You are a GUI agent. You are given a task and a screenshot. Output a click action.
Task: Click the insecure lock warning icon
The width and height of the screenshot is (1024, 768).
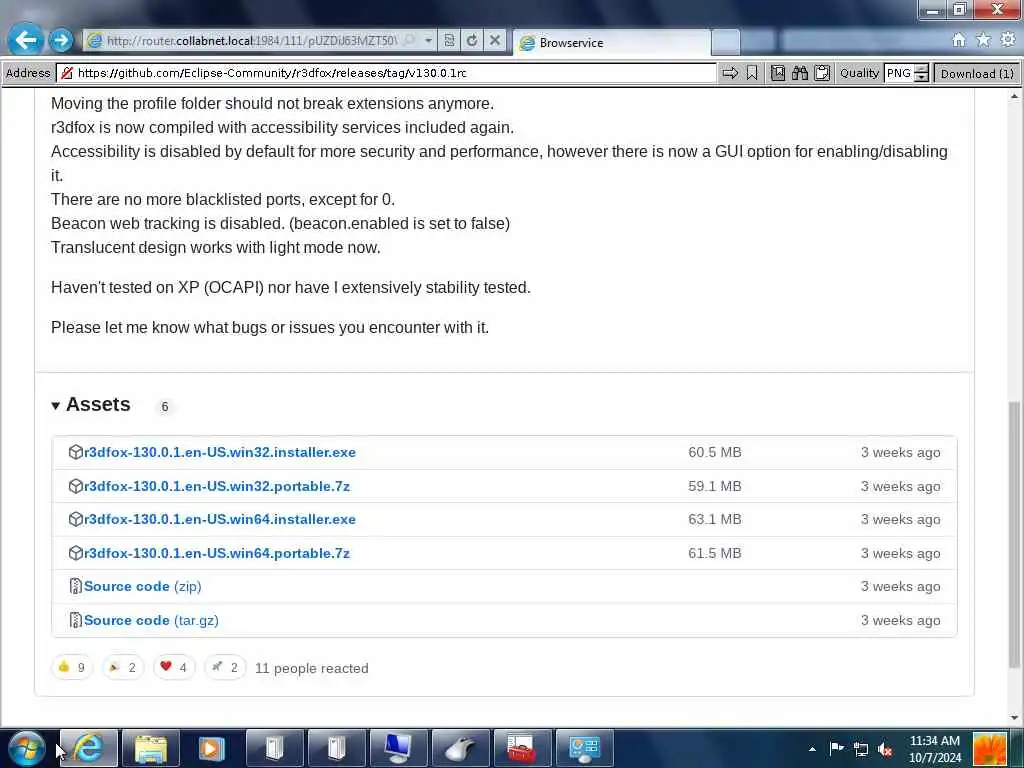(67, 73)
